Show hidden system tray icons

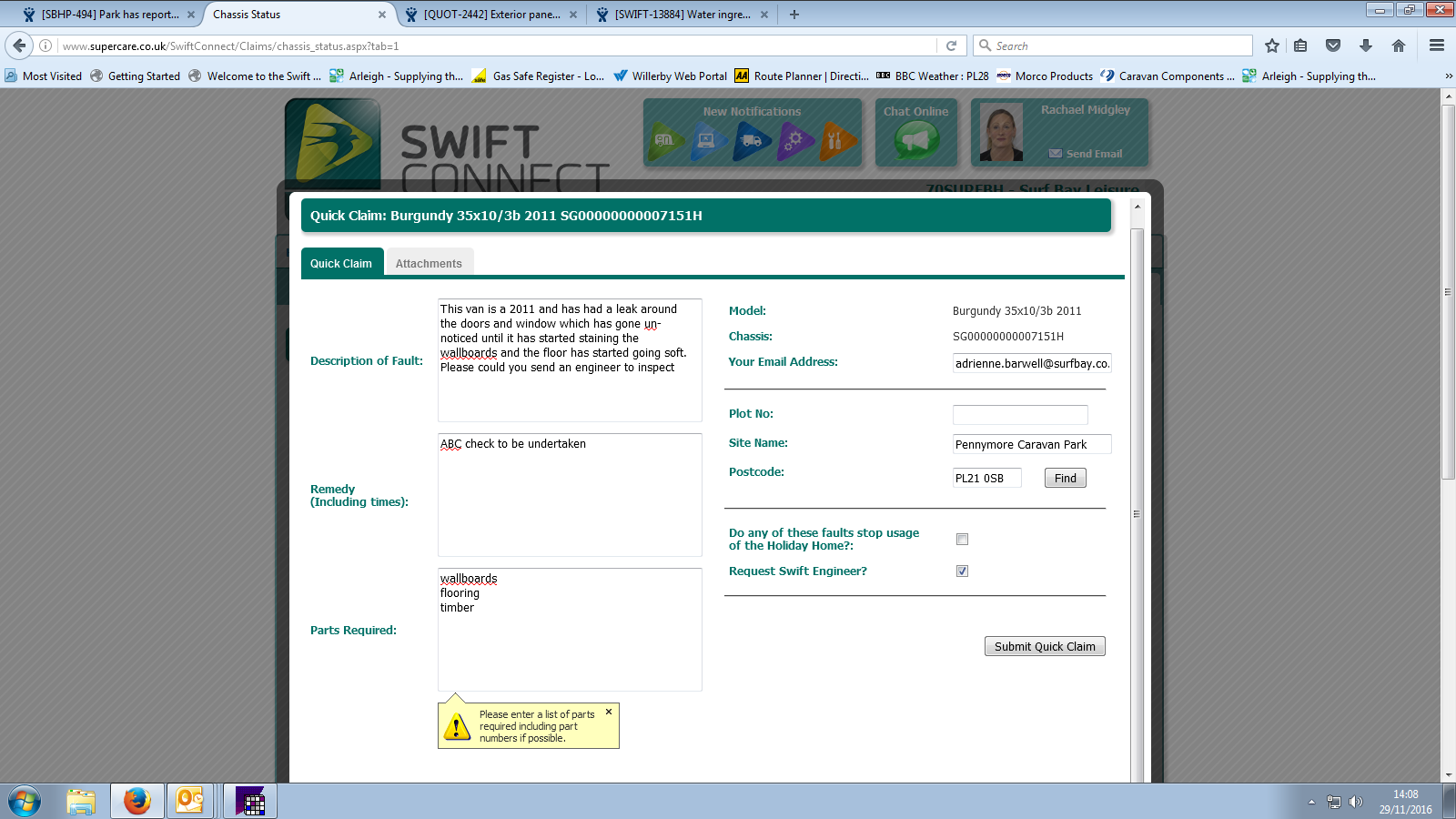1311,802
